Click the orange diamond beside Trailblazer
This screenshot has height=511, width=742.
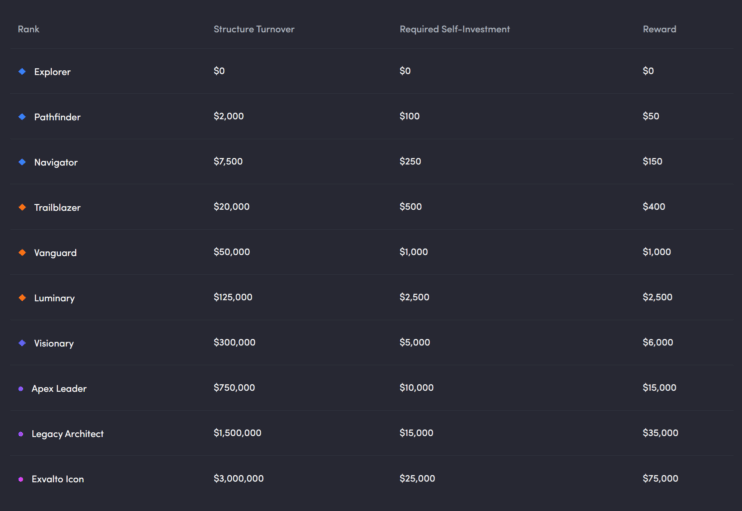click(22, 207)
